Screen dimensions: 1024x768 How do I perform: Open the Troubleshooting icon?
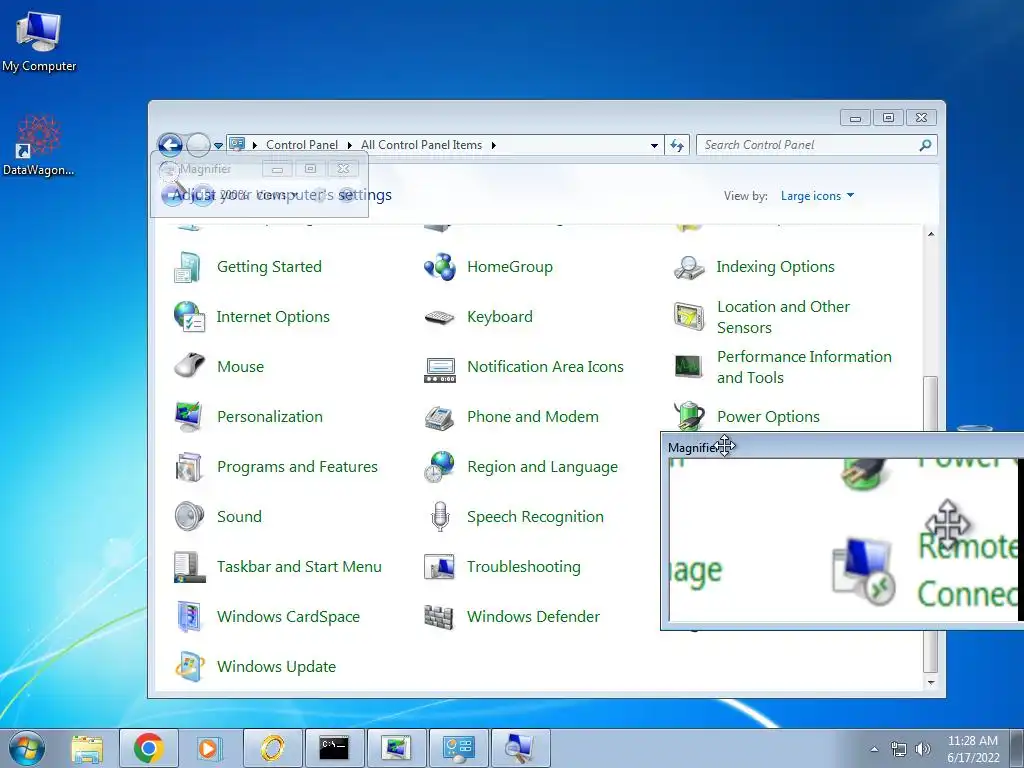coord(440,567)
